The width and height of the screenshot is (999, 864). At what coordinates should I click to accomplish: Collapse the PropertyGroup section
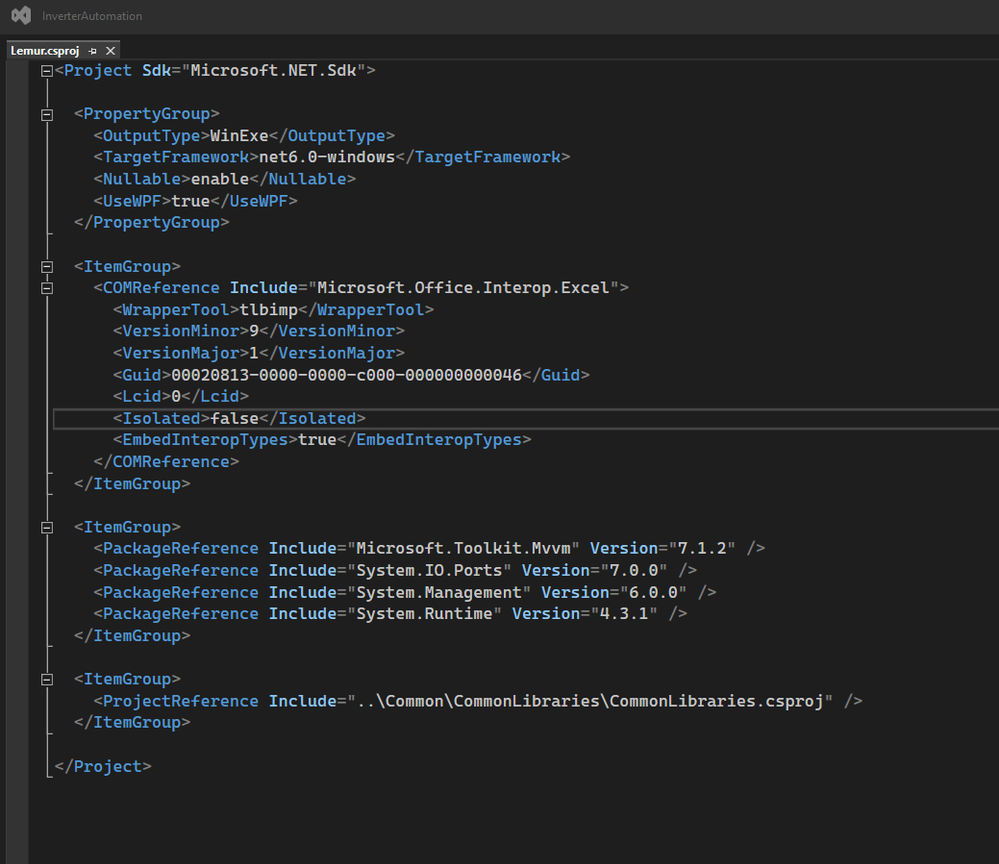pyautogui.click(x=47, y=115)
